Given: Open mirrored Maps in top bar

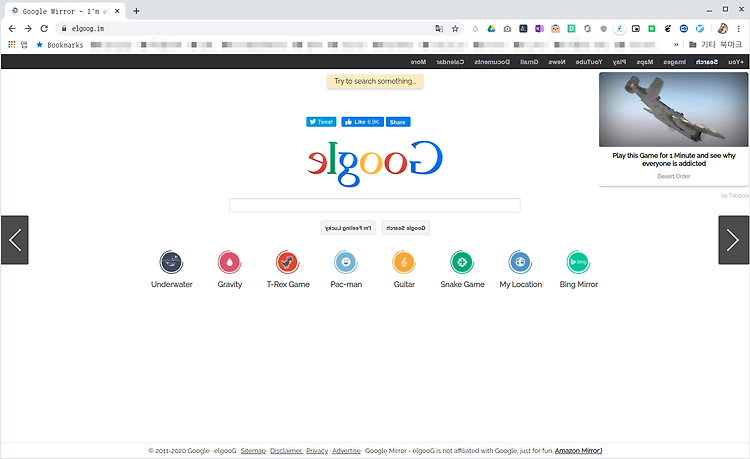Looking at the screenshot, I should click(645, 62).
